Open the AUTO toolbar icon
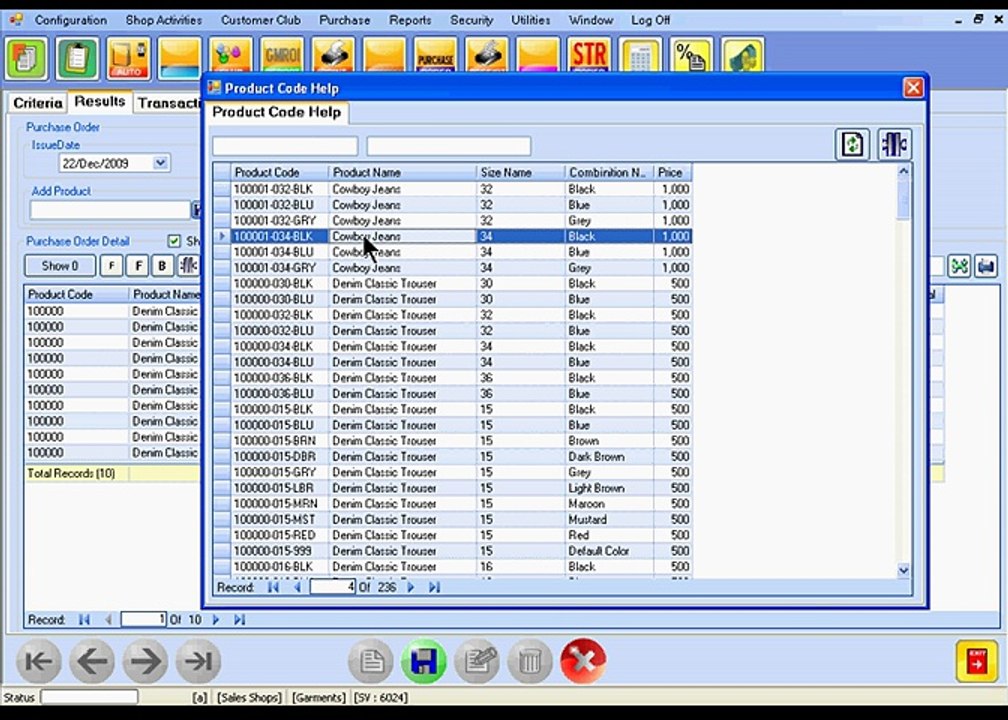1008x720 pixels. tap(129, 58)
